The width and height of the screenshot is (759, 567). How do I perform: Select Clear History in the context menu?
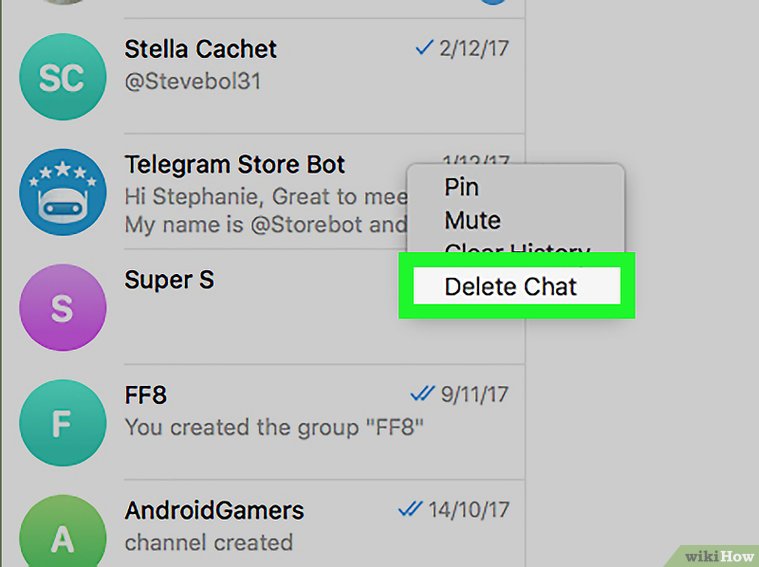click(516, 248)
